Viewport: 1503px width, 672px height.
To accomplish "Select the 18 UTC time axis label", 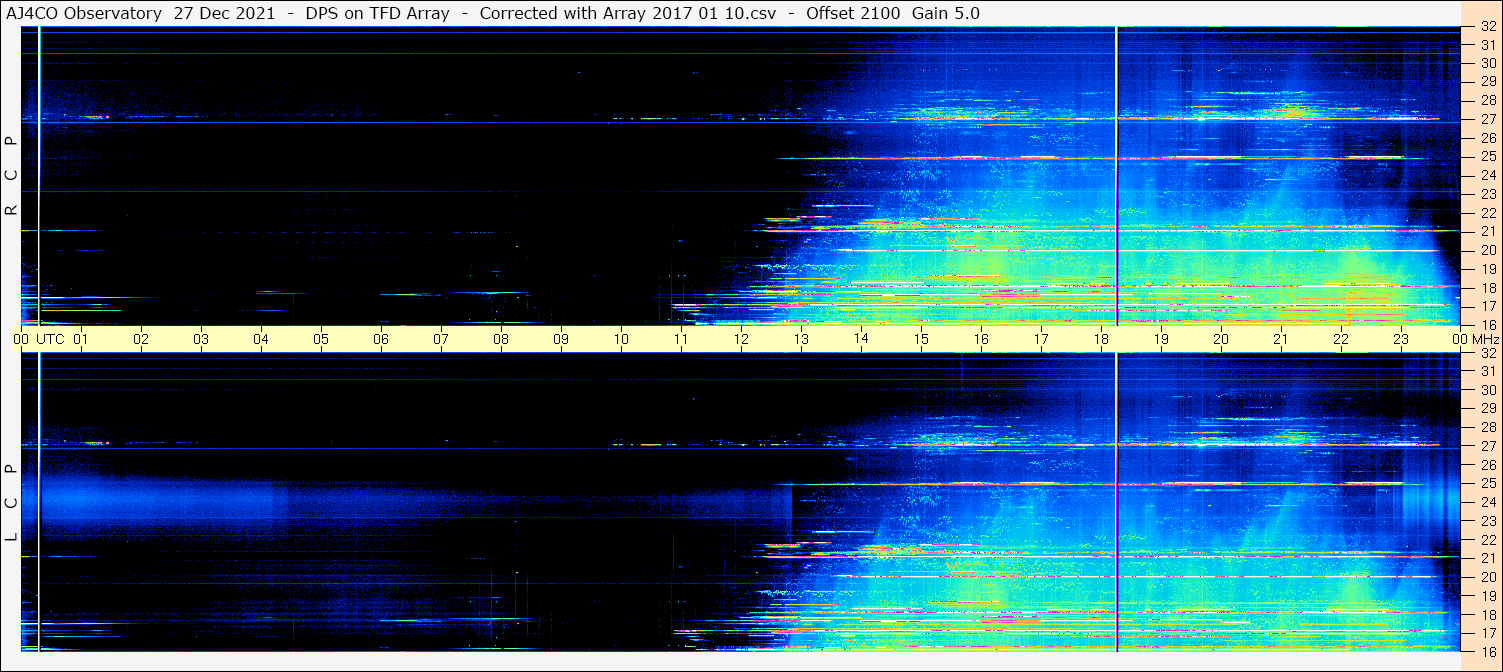I will [x=1101, y=339].
